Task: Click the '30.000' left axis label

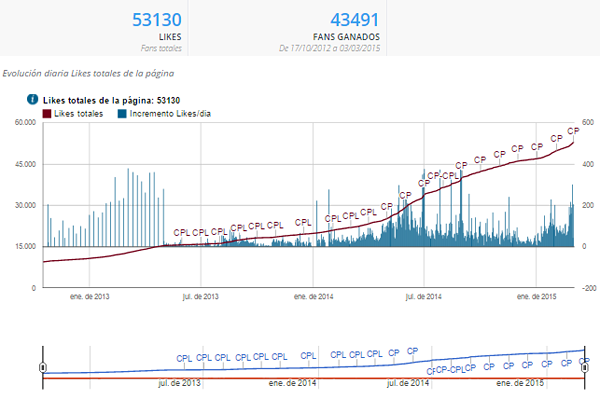Action: [25, 205]
